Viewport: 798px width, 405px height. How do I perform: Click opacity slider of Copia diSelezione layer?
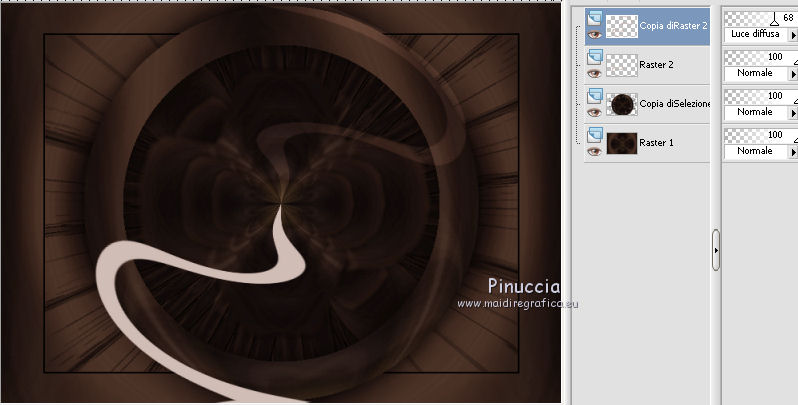[x=761, y=97]
